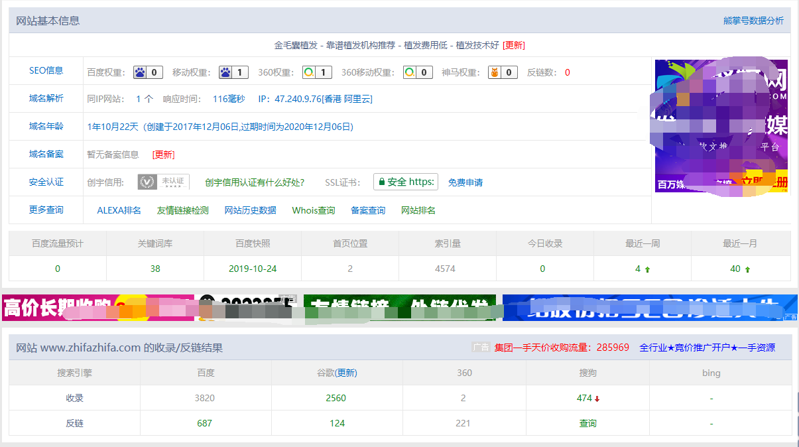Click the 免费申请 SSL link

coord(465,182)
